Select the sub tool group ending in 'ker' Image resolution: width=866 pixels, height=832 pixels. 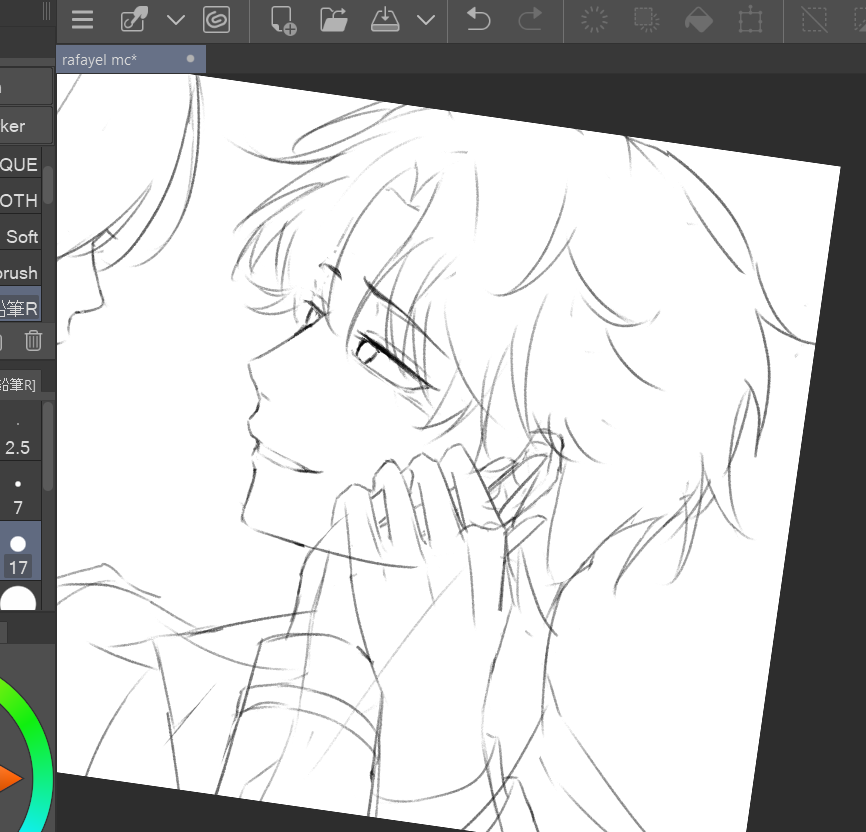point(26,125)
